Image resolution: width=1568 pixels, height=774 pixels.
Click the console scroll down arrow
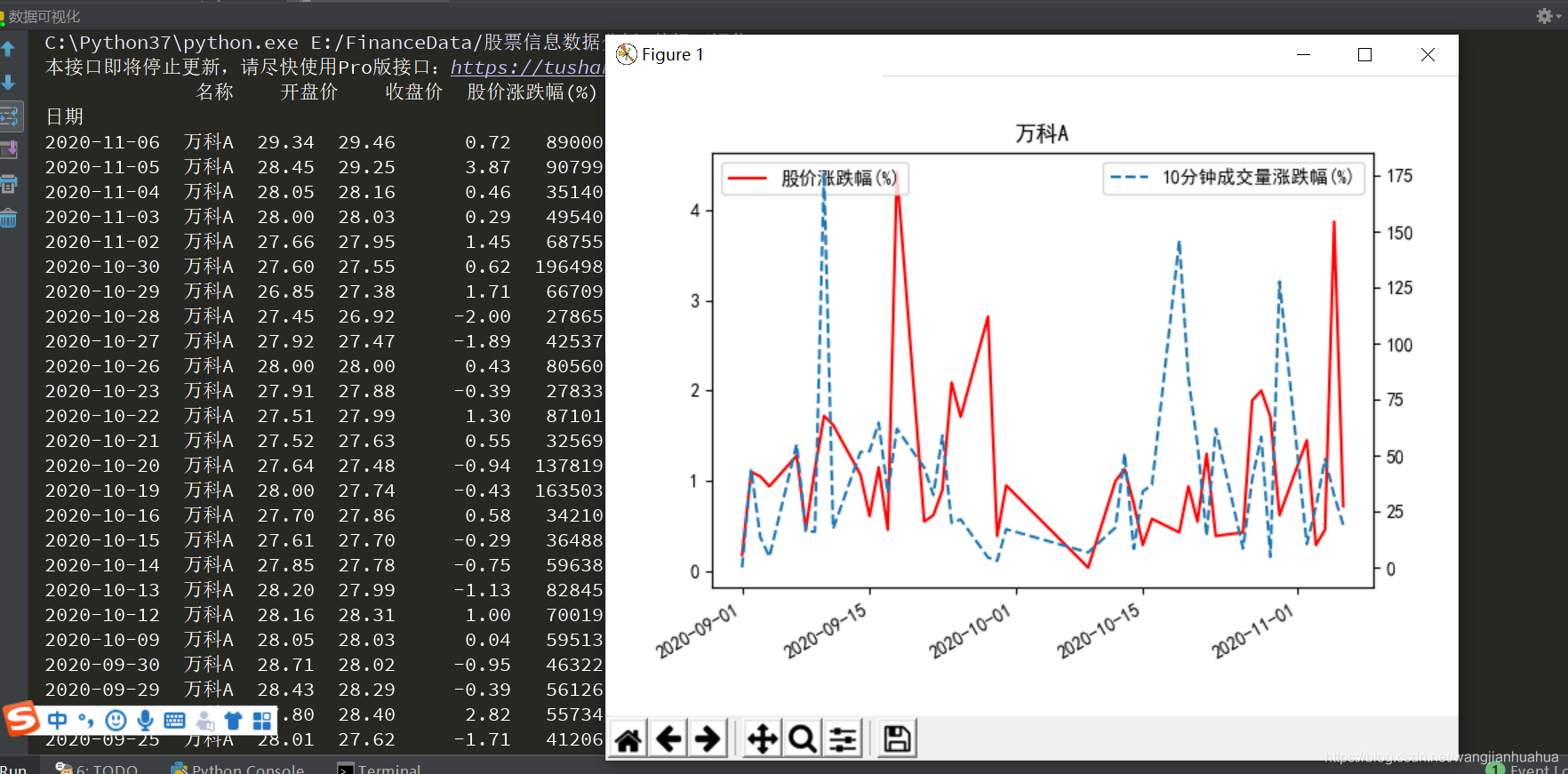tap(9, 83)
